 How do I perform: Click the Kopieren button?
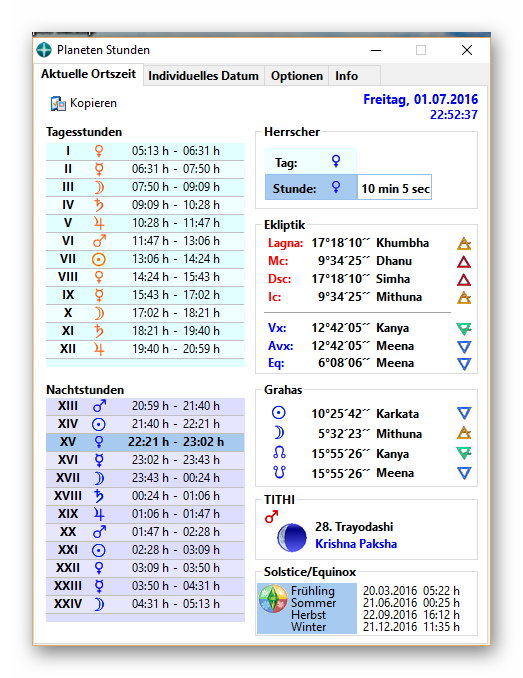click(83, 103)
